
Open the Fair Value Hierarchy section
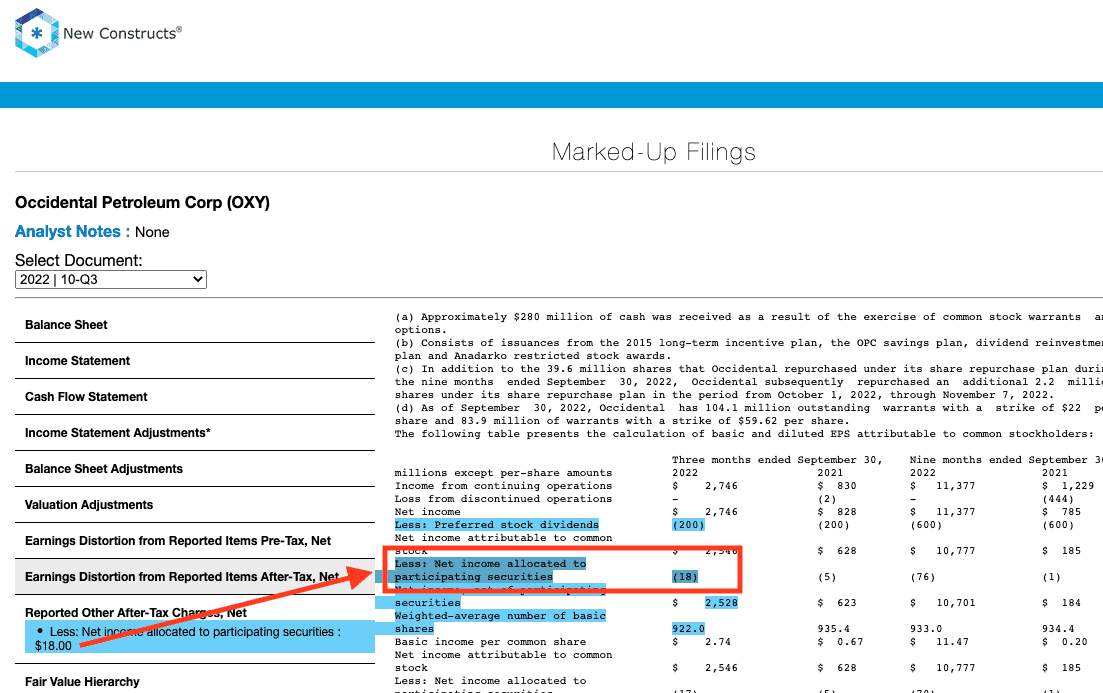82,681
